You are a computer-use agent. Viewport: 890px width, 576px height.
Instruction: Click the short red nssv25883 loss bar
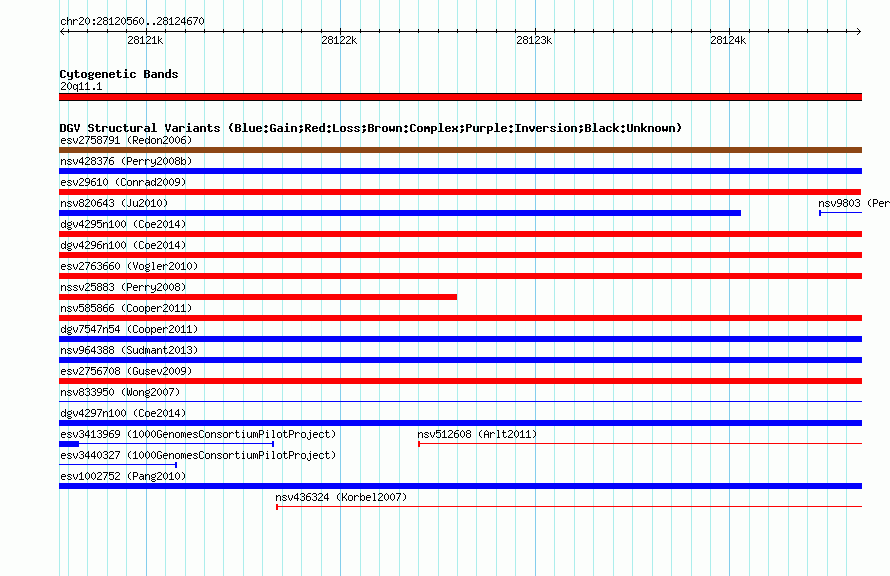click(x=258, y=297)
